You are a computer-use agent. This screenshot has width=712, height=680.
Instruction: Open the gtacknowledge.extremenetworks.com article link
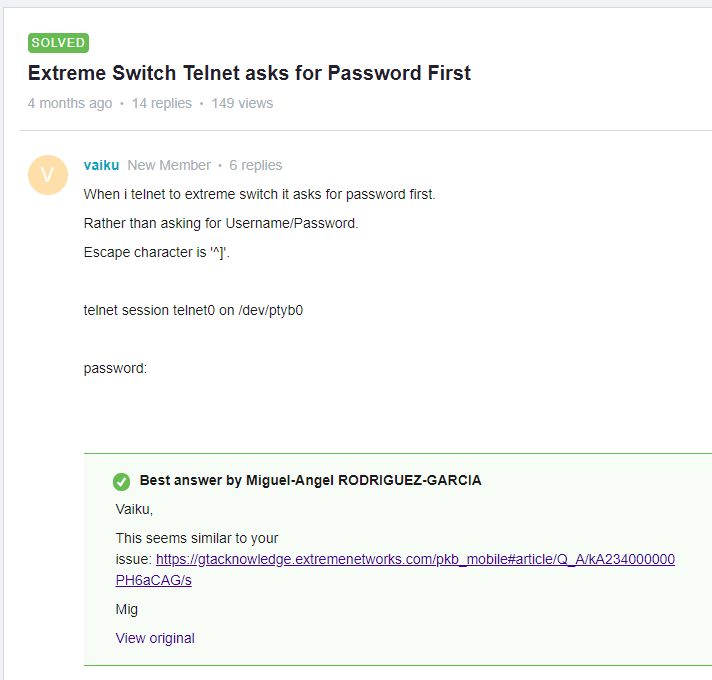pos(415,559)
